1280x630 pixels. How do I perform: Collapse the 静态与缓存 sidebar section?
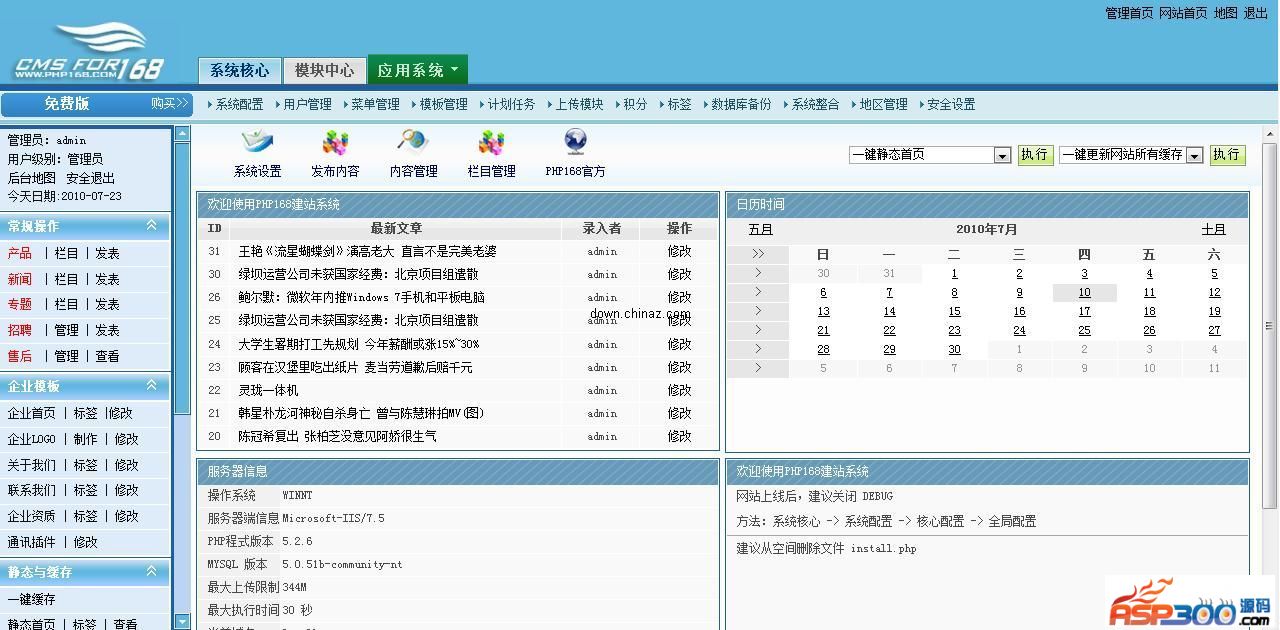152,571
